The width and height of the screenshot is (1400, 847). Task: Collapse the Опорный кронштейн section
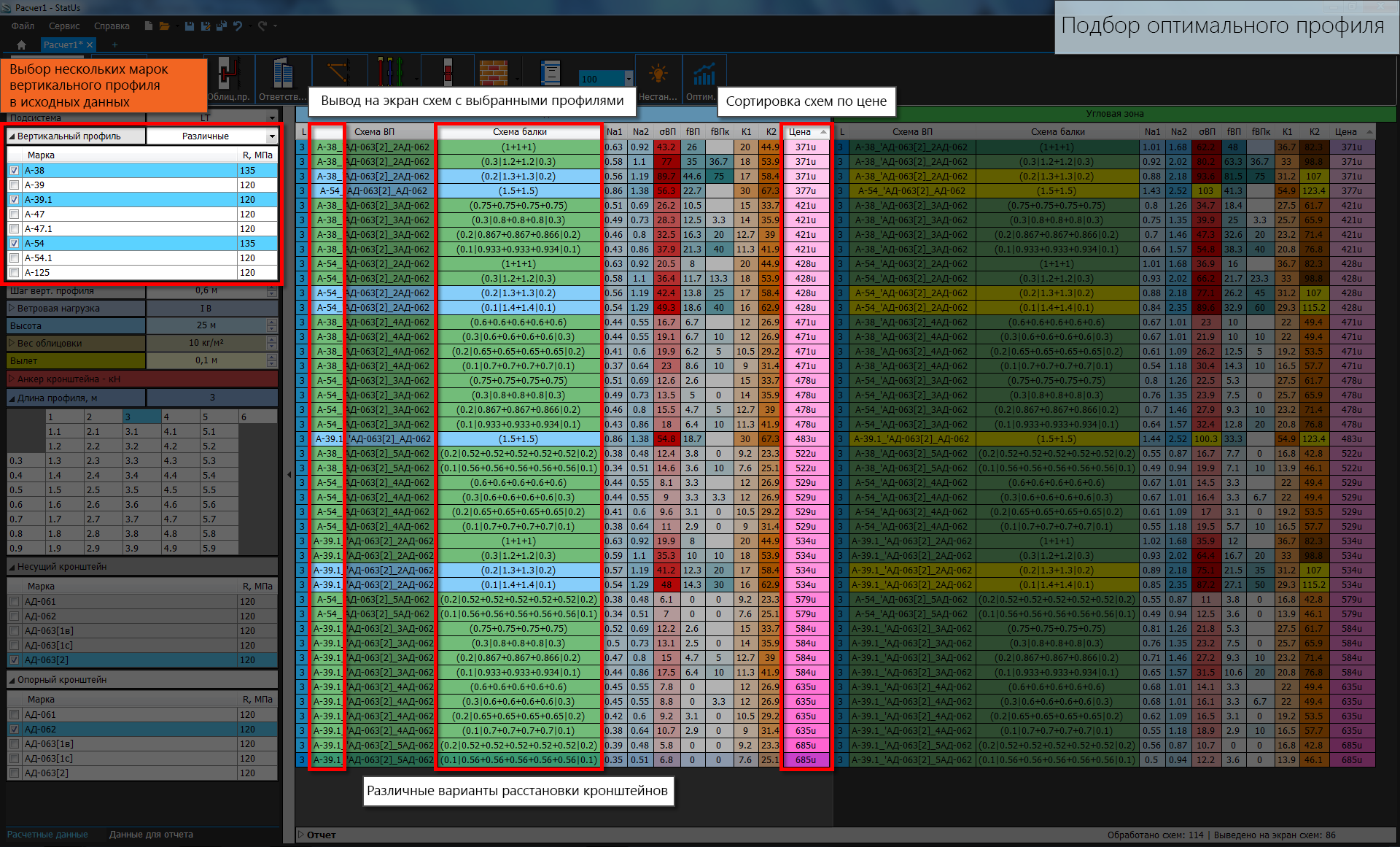[12, 680]
